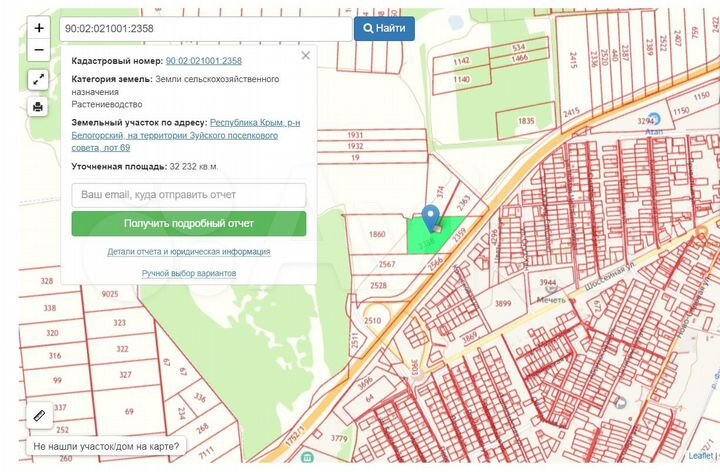
Task: Select parcel 2567 on the map
Action: (x=387, y=264)
